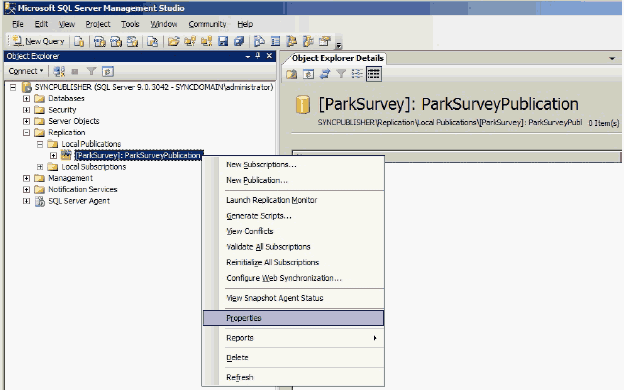Viewport: 624px width, 390px height.
Task: Click the Object Explorer toolbar icon
Action: click(x=292, y=41)
